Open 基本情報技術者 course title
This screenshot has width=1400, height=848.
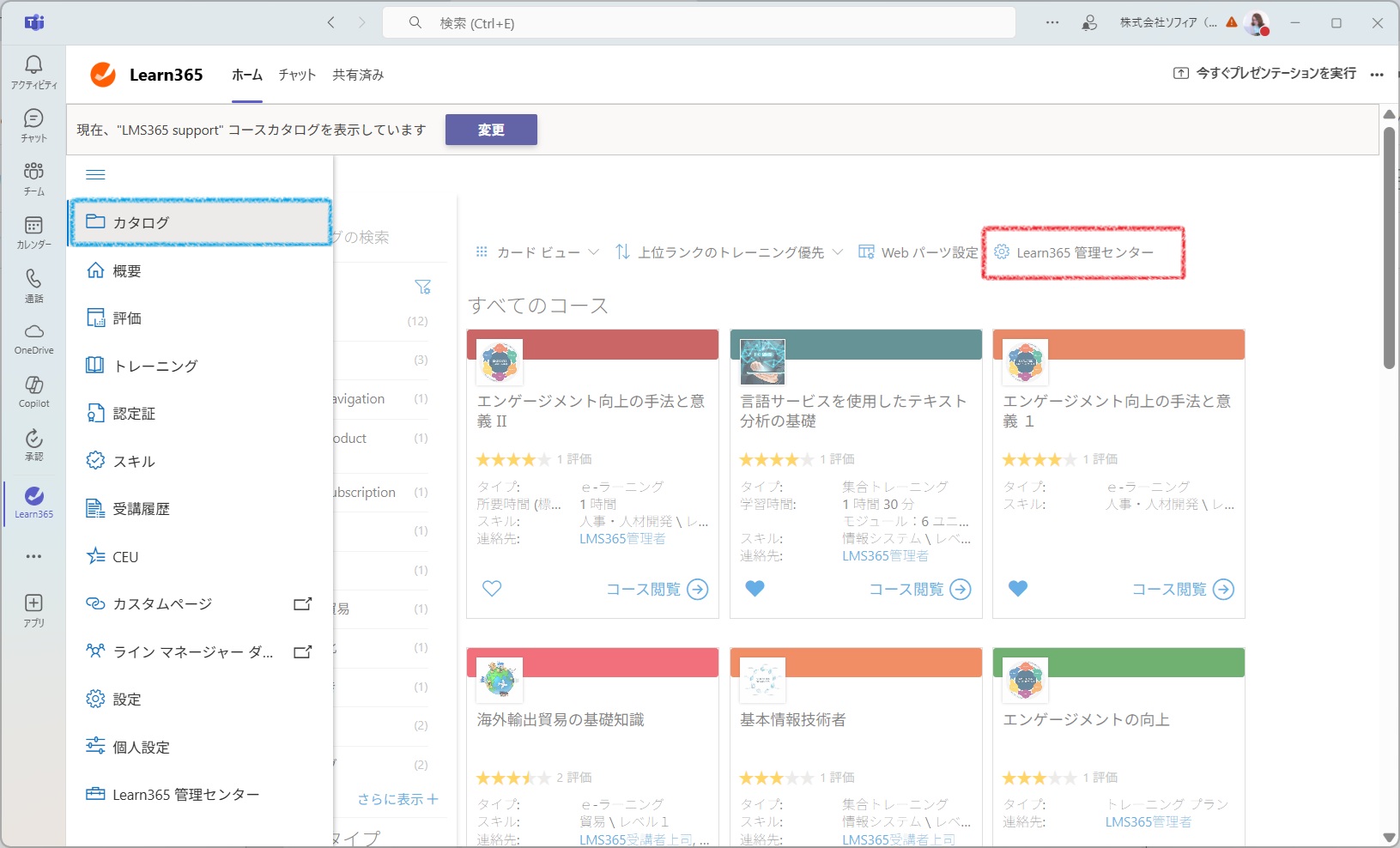click(x=793, y=720)
